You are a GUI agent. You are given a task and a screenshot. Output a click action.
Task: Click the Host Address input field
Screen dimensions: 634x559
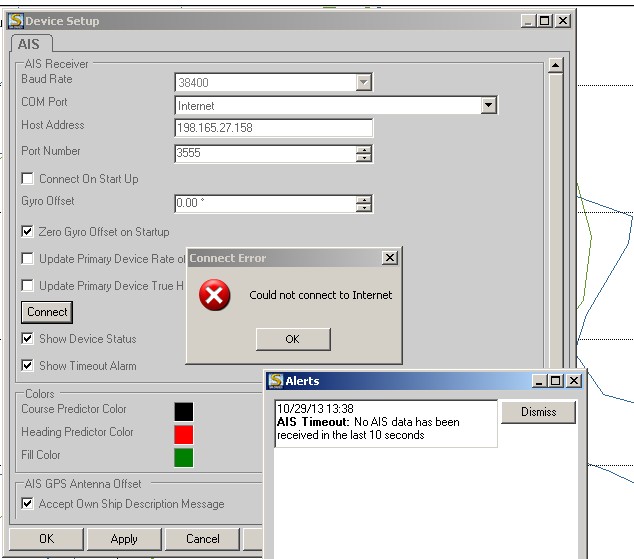pos(273,128)
